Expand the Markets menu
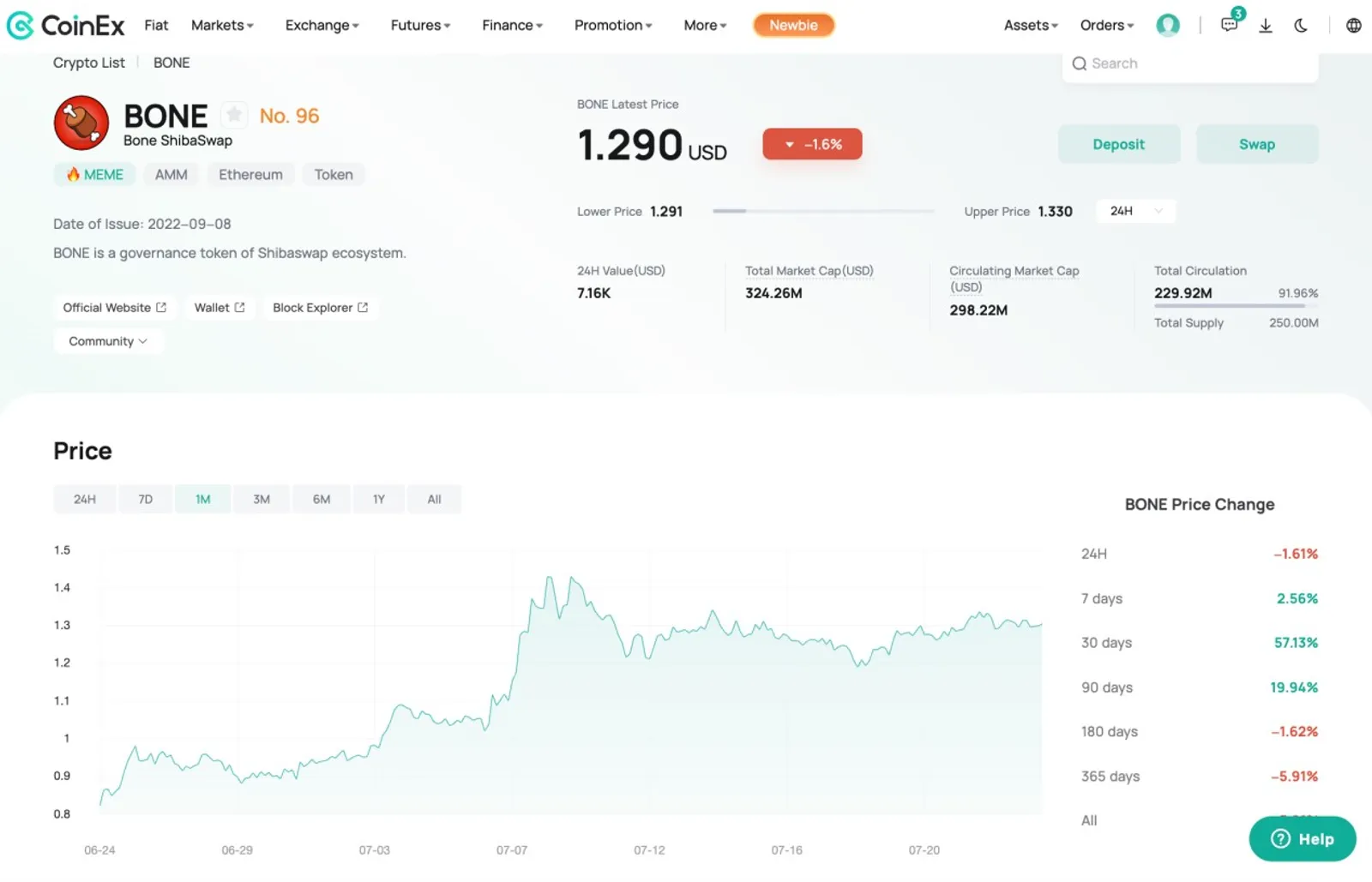 pyautogui.click(x=222, y=25)
